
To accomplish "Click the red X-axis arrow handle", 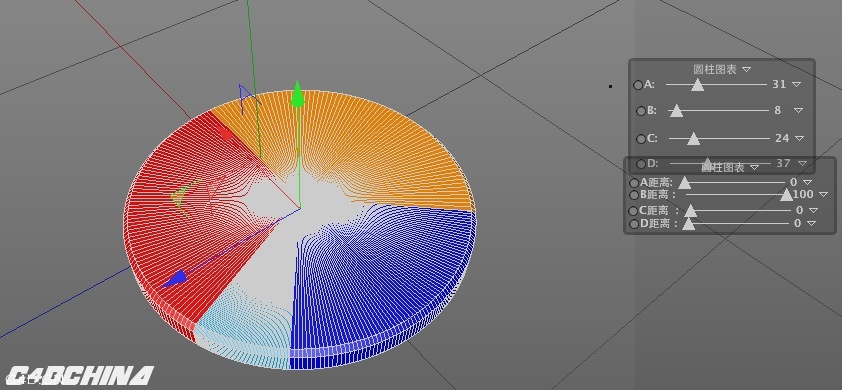I will point(227,133).
